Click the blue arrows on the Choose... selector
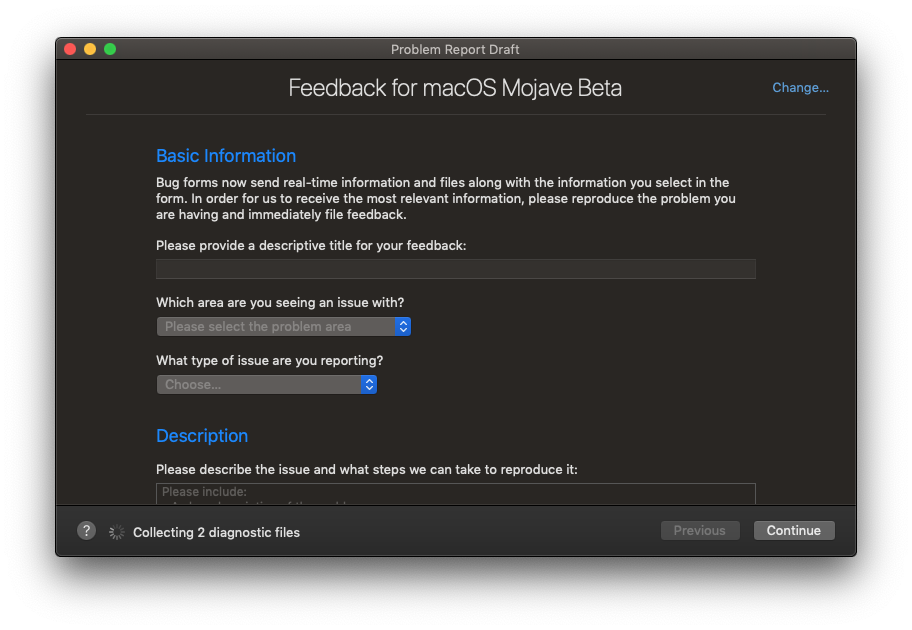The image size is (912, 630). 369,385
